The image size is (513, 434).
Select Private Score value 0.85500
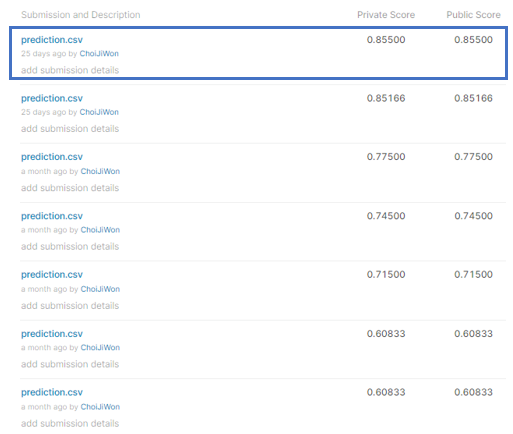[386, 40]
